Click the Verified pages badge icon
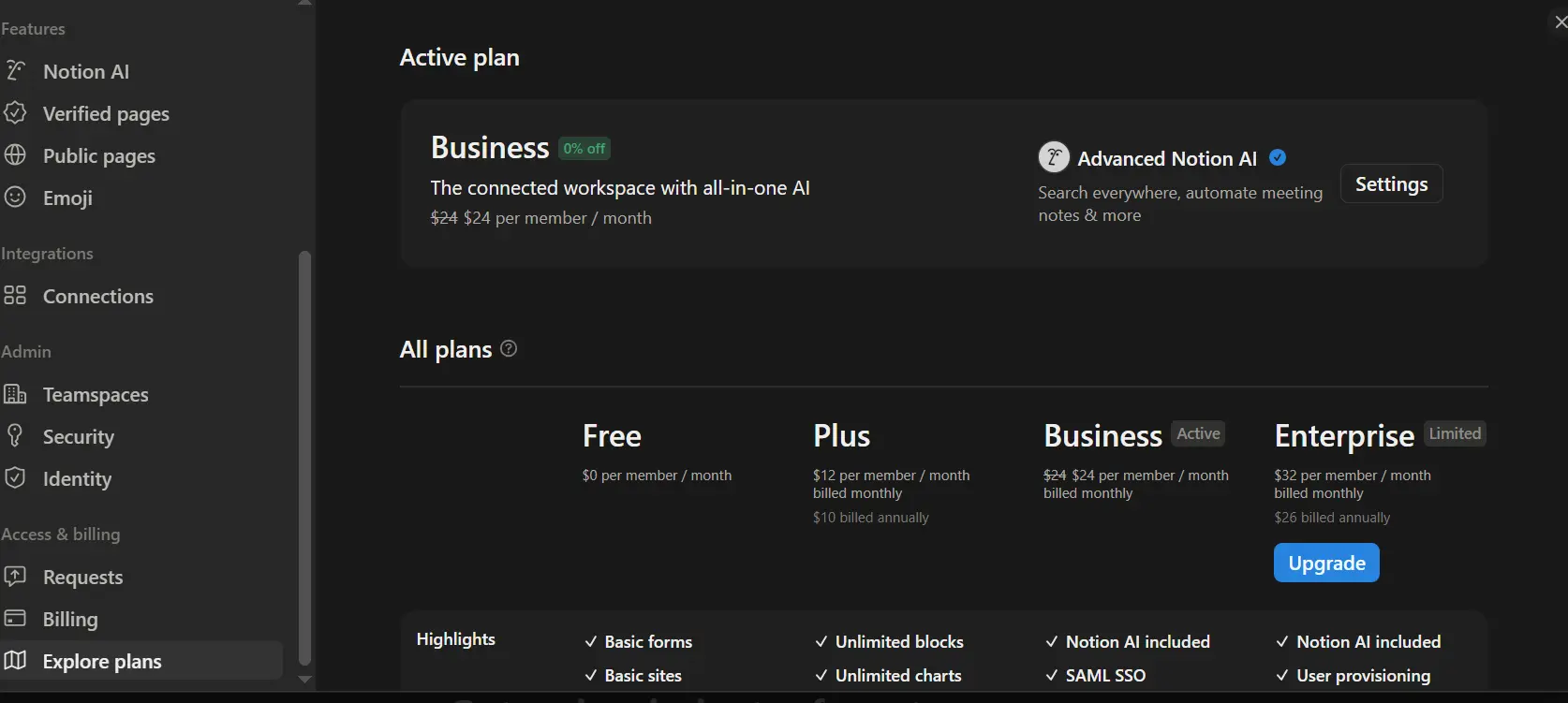 coord(15,113)
